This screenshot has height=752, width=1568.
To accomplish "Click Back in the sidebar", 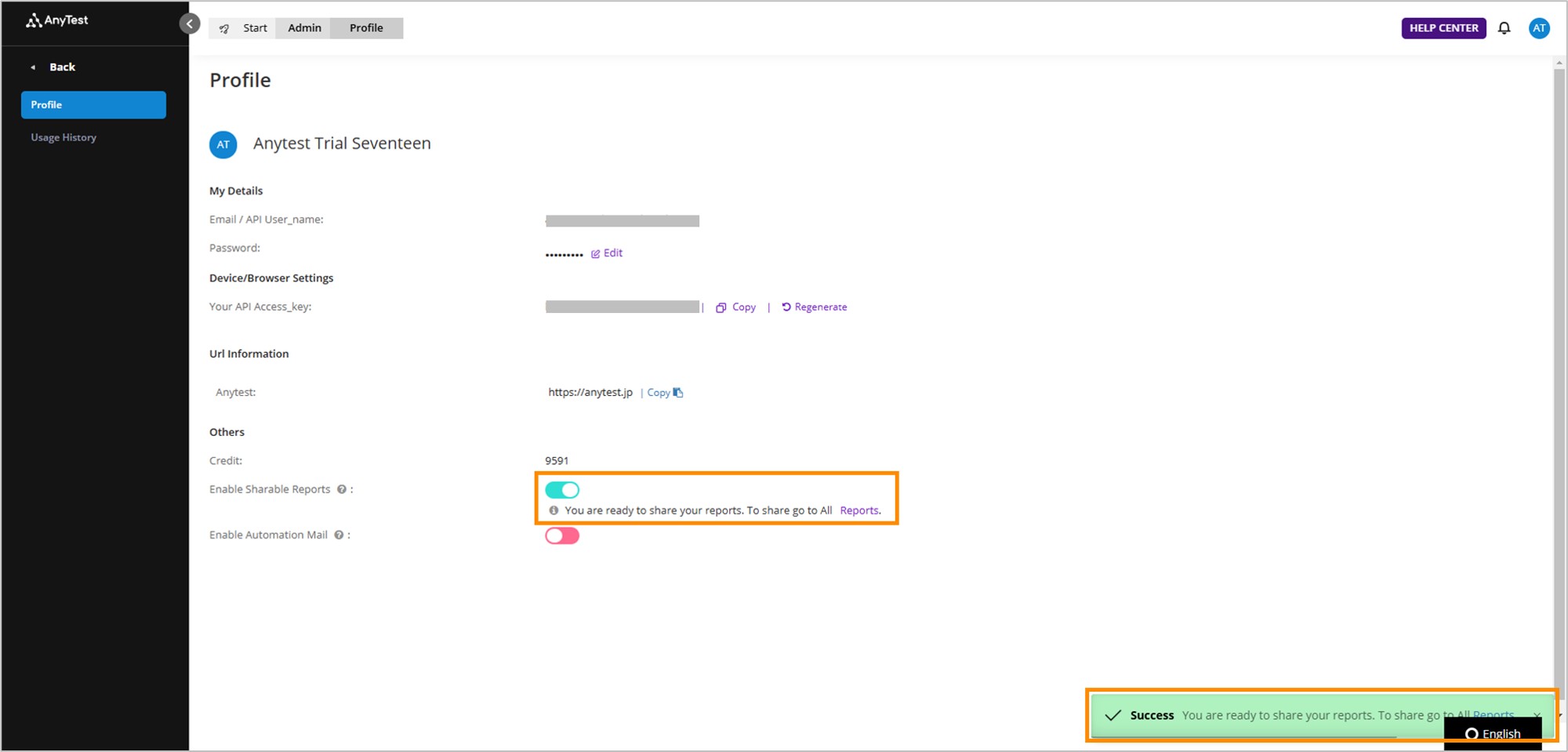I will point(62,67).
